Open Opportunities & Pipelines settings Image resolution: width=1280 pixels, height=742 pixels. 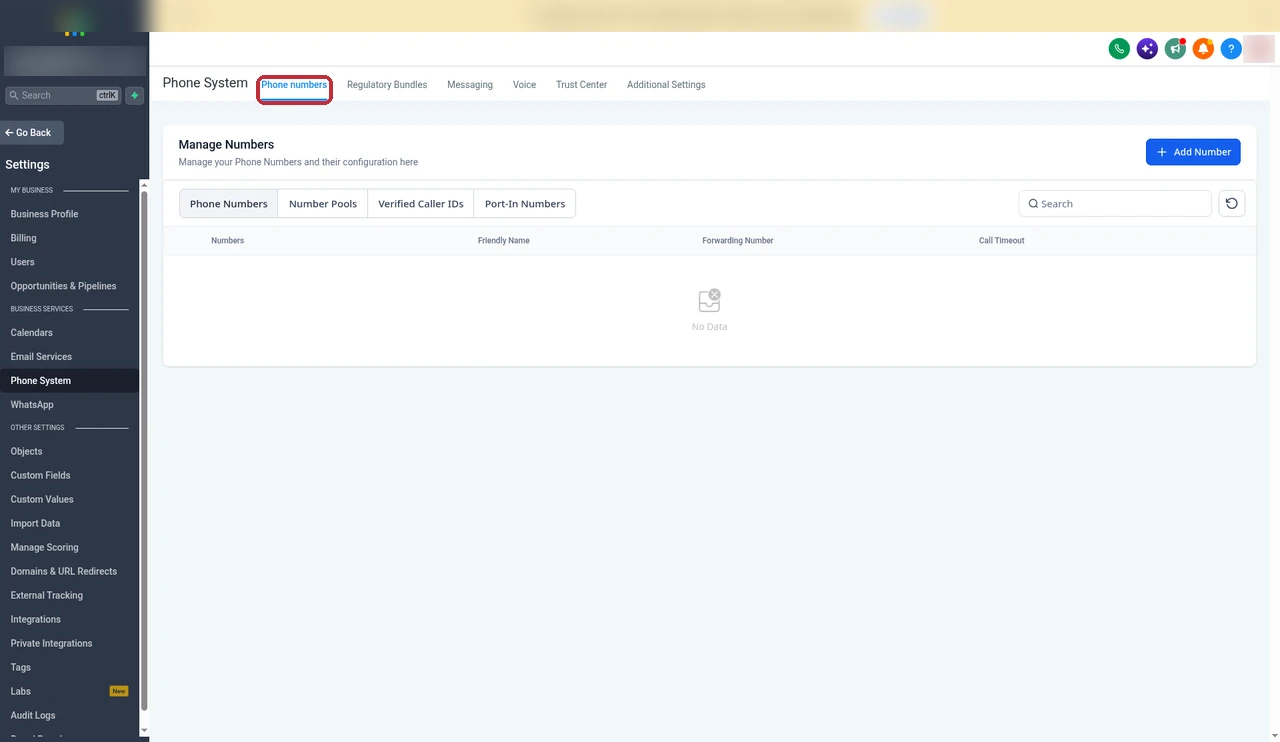click(x=63, y=286)
